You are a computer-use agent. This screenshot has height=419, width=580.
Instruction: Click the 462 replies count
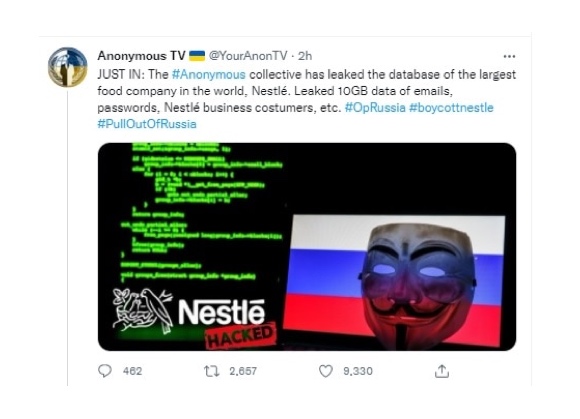132,371
